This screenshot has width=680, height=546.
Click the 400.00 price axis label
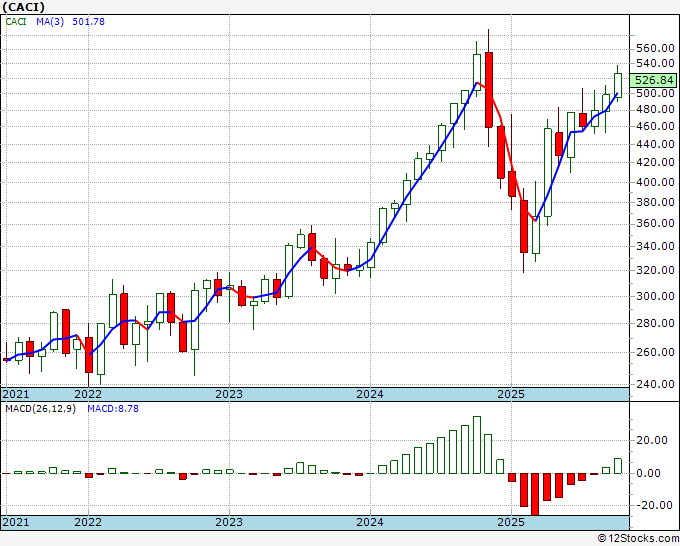(x=656, y=183)
